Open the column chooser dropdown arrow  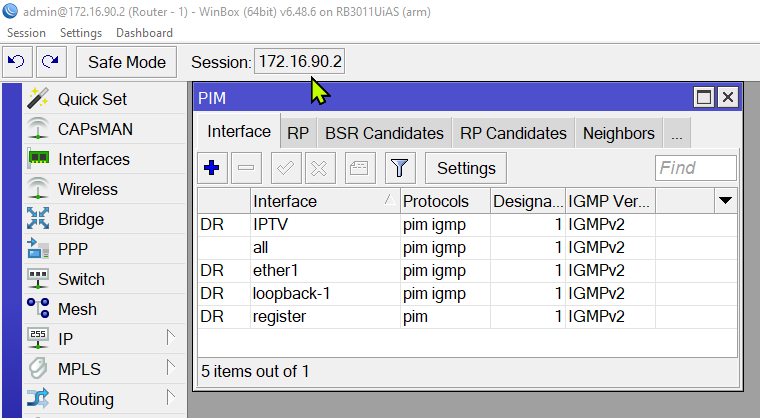point(725,201)
